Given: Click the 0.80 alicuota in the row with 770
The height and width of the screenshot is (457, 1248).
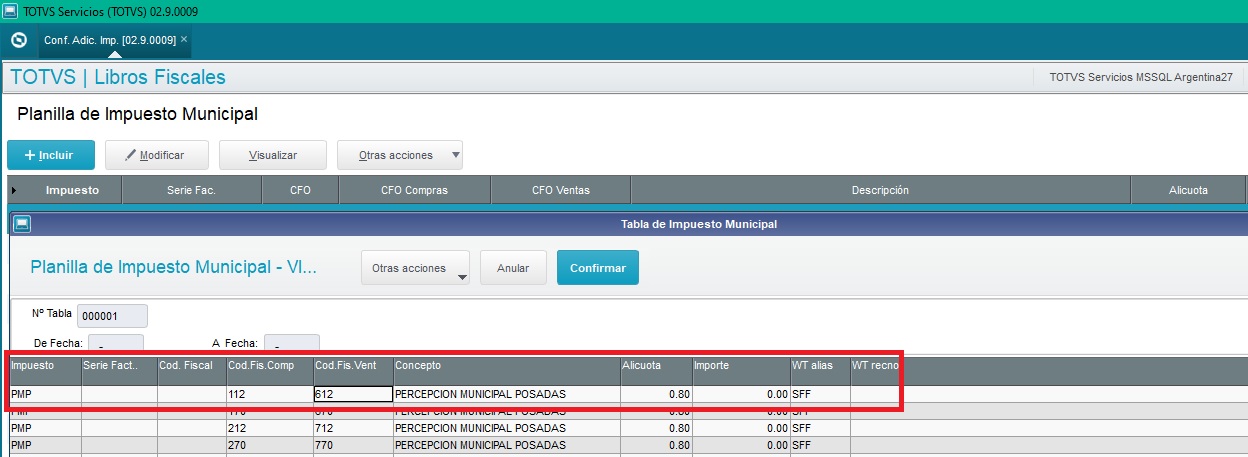Looking at the screenshot, I should click(x=656, y=445).
